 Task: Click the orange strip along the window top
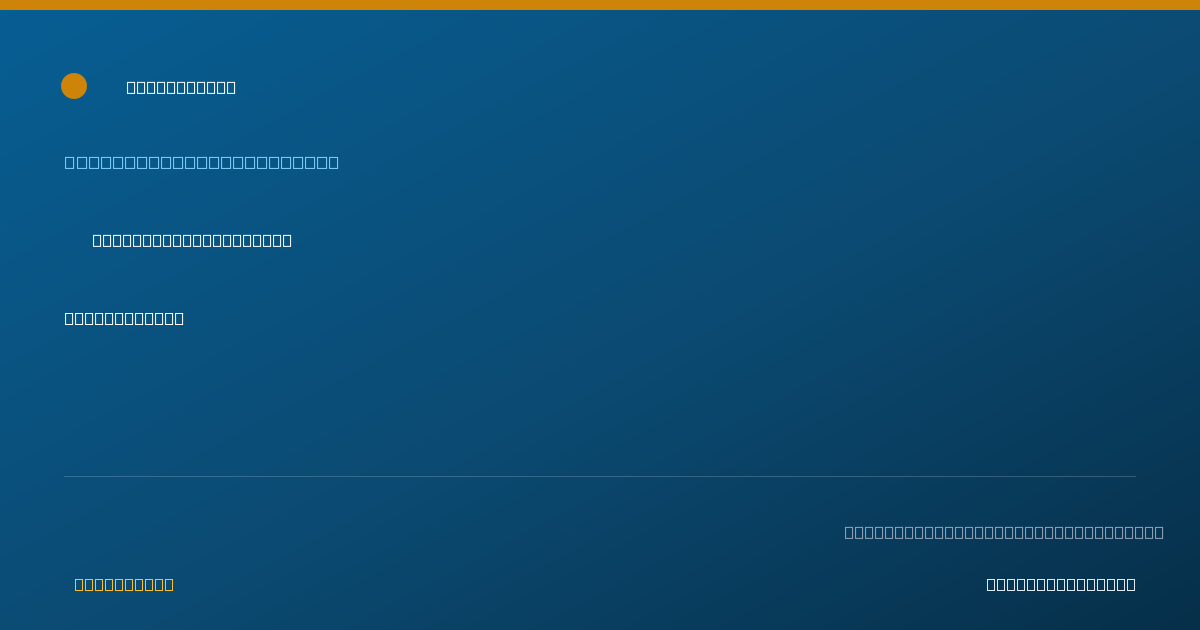[x=600, y=5]
